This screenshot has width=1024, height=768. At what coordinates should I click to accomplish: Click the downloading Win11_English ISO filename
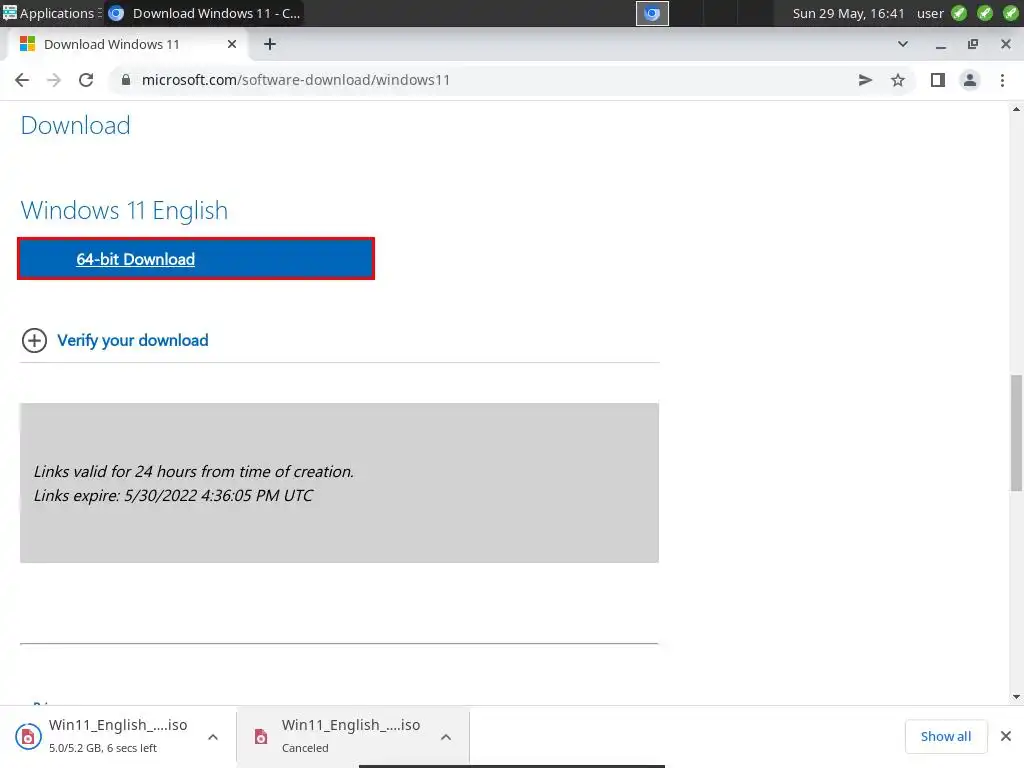[118, 725]
